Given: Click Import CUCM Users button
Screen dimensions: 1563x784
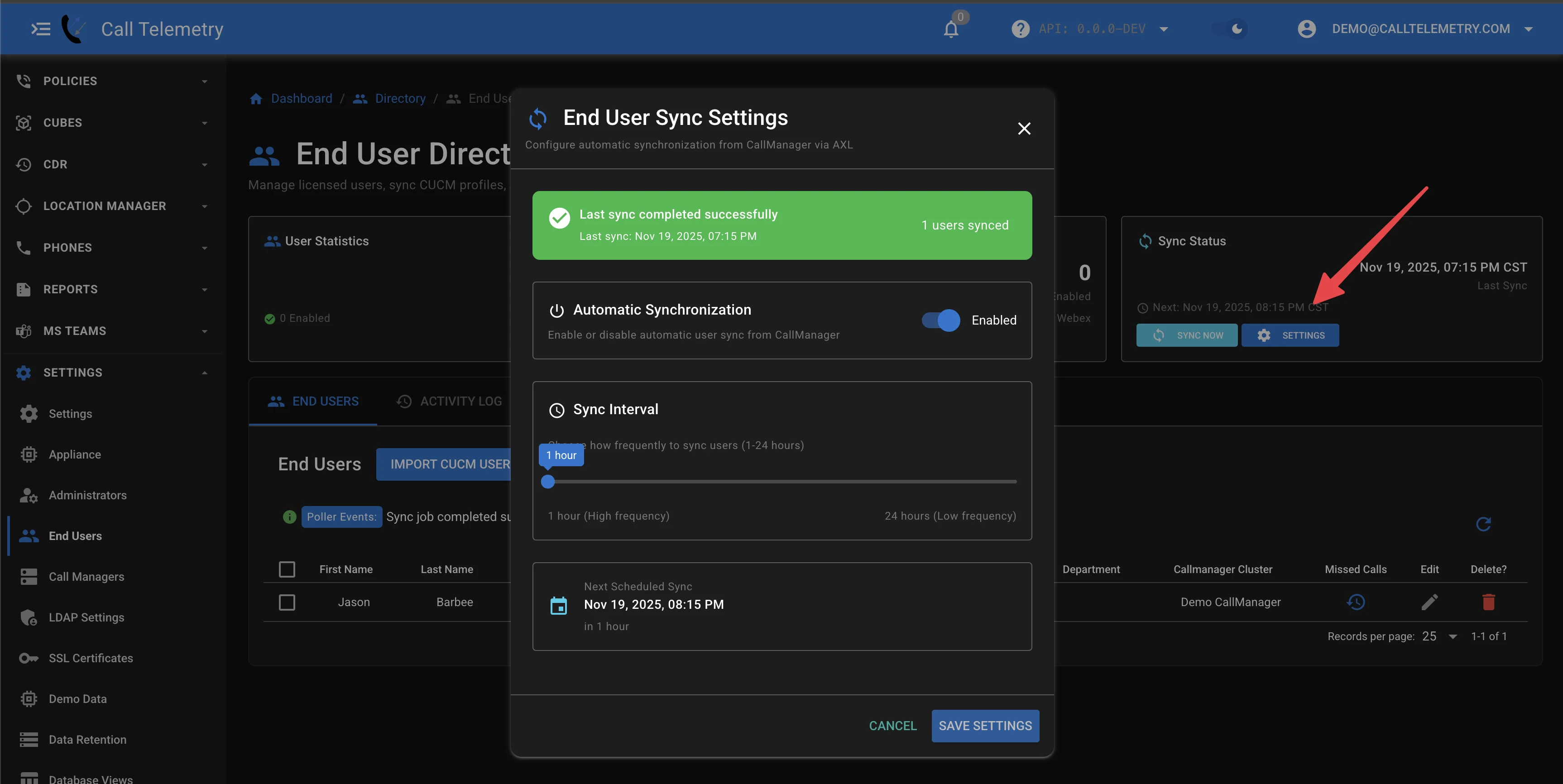Looking at the screenshot, I should click(444, 464).
